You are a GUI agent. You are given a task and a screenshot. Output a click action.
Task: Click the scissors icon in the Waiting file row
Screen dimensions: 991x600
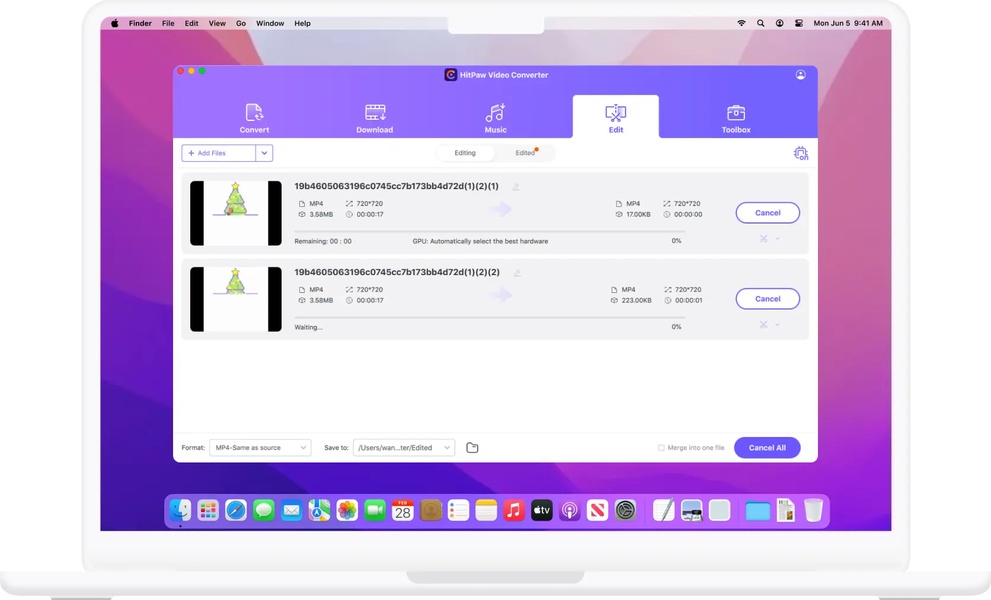click(763, 324)
